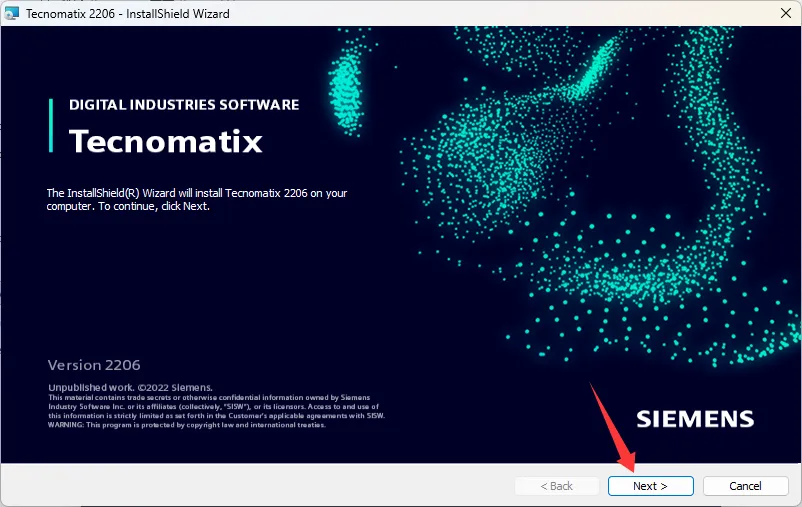Click the 'To continue, click Next.' instruction text

coord(154,206)
